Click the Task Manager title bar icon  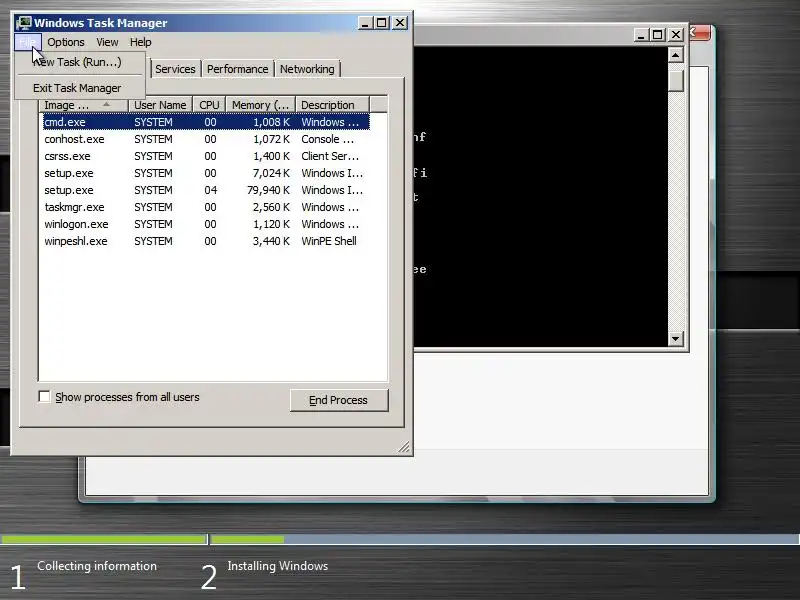coord(23,23)
